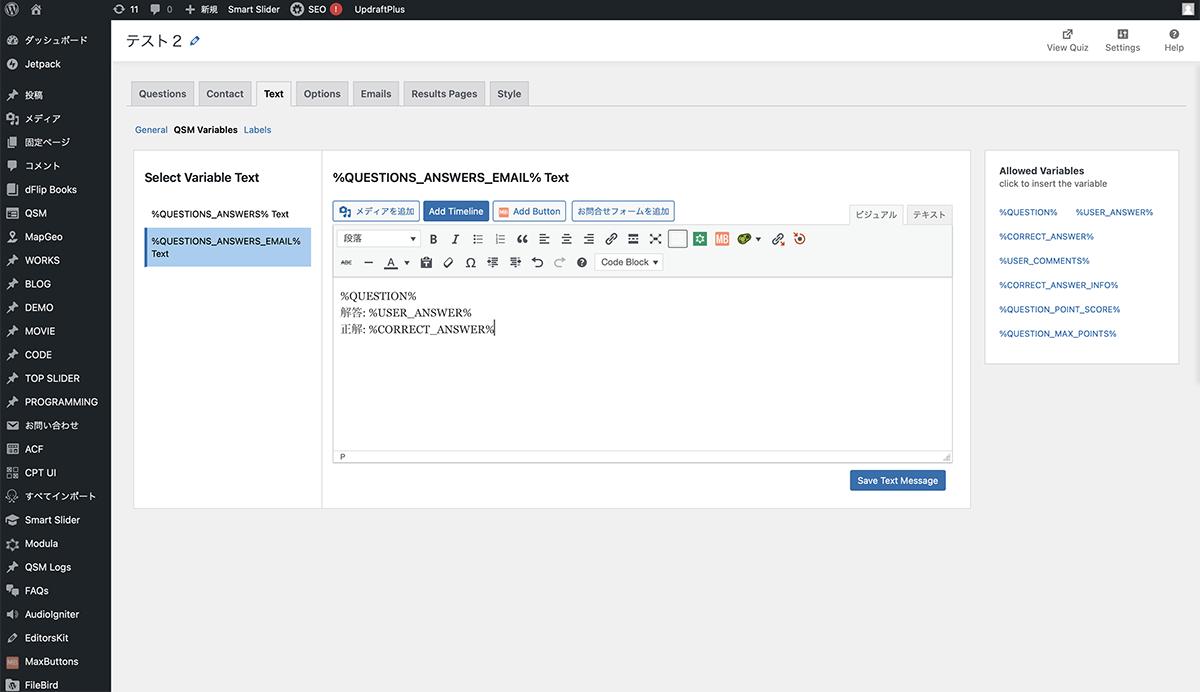Click the undo arrow in editor toolbar

coord(537,262)
